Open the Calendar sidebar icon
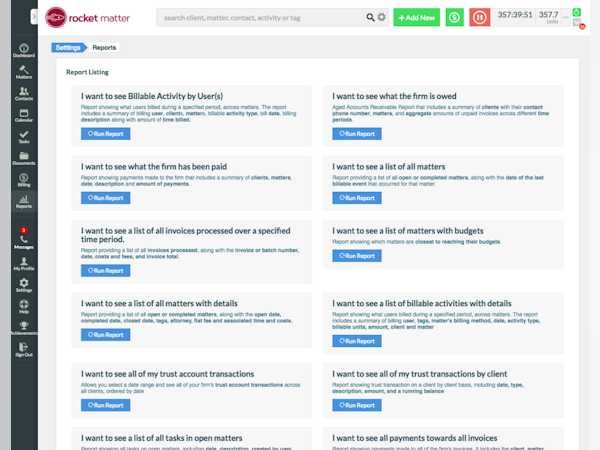600x450 pixels. click(24, 115)
